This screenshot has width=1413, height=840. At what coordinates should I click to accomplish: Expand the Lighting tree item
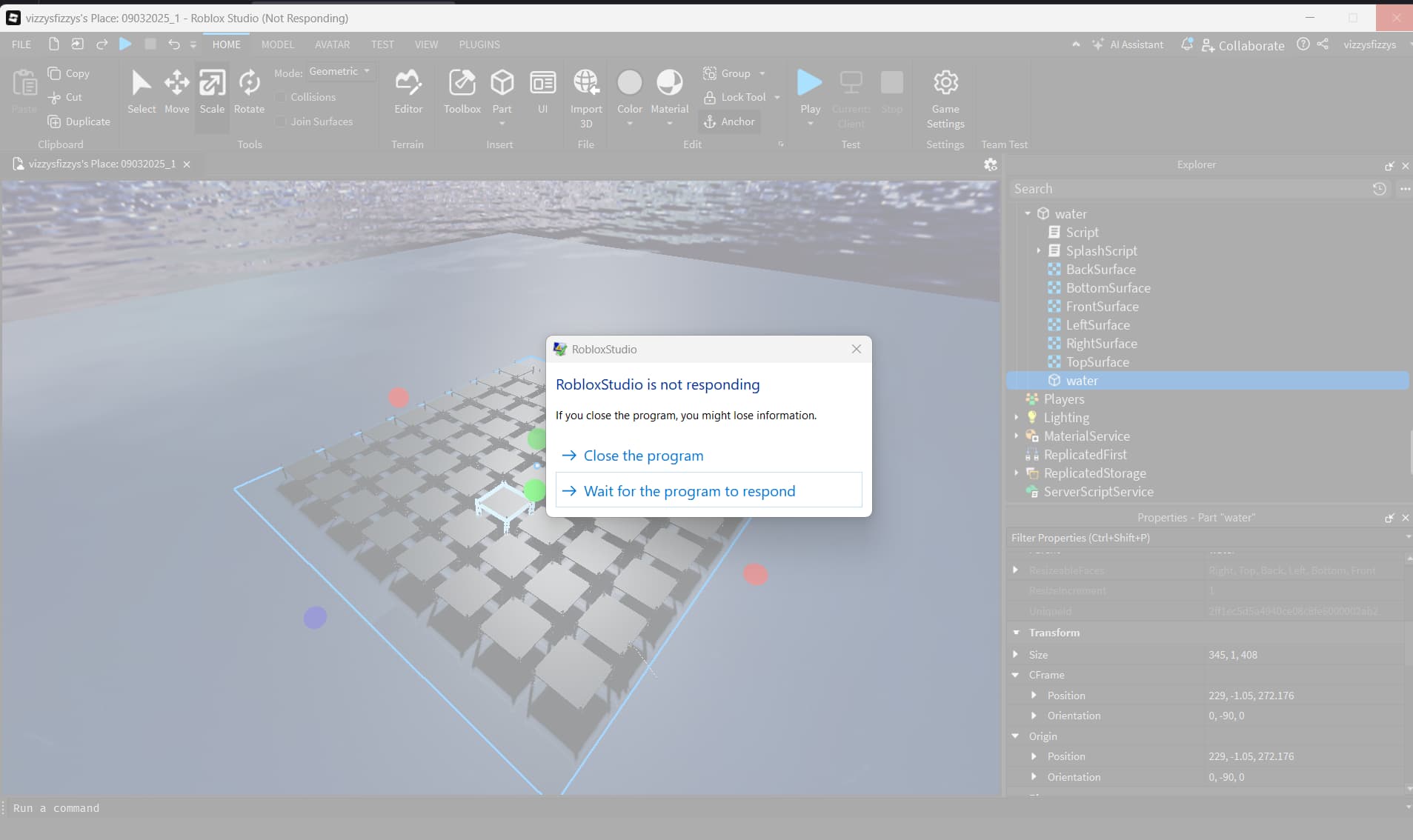[x=1017, y=417]
